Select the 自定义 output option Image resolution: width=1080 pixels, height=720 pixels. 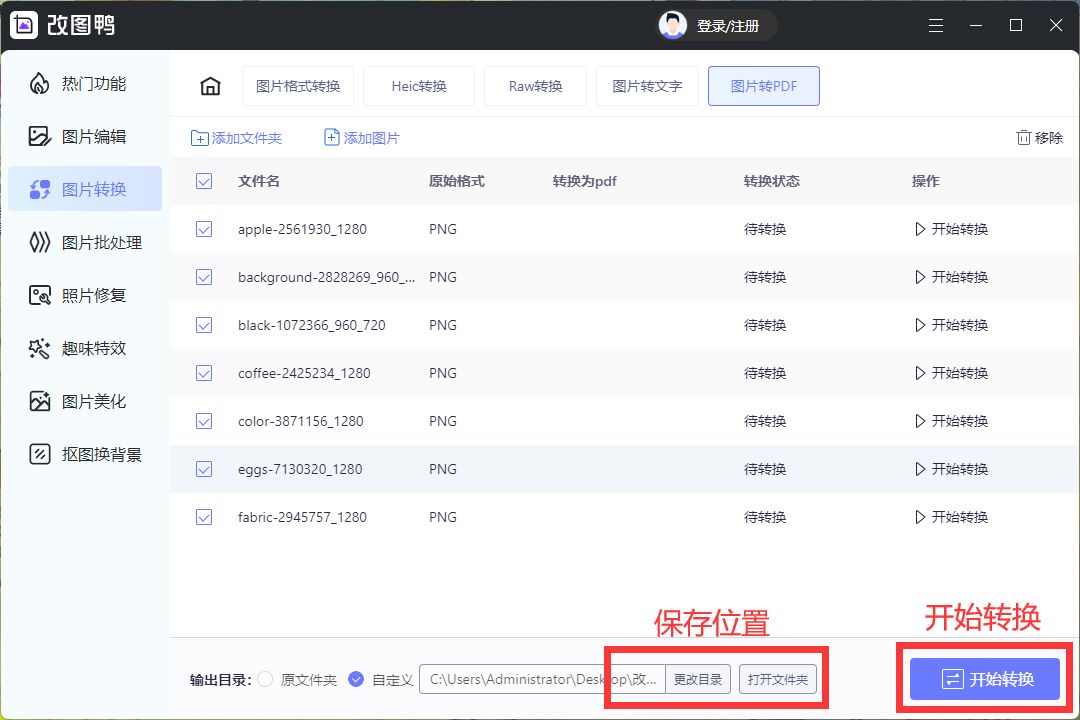(356, 679)
